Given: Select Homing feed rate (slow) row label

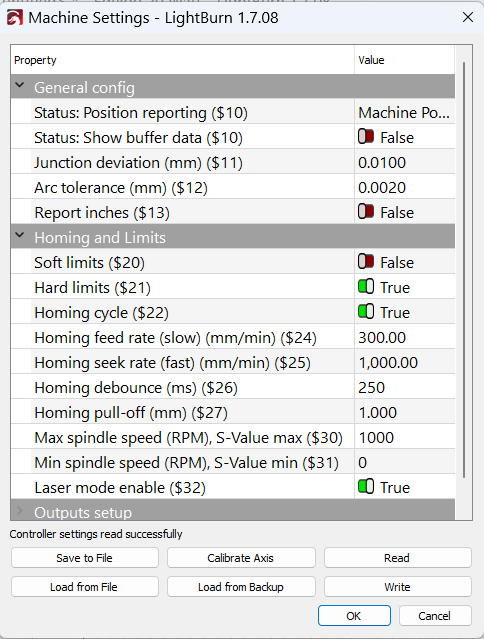Looking at the screenshot, I should tap(175, 337).
